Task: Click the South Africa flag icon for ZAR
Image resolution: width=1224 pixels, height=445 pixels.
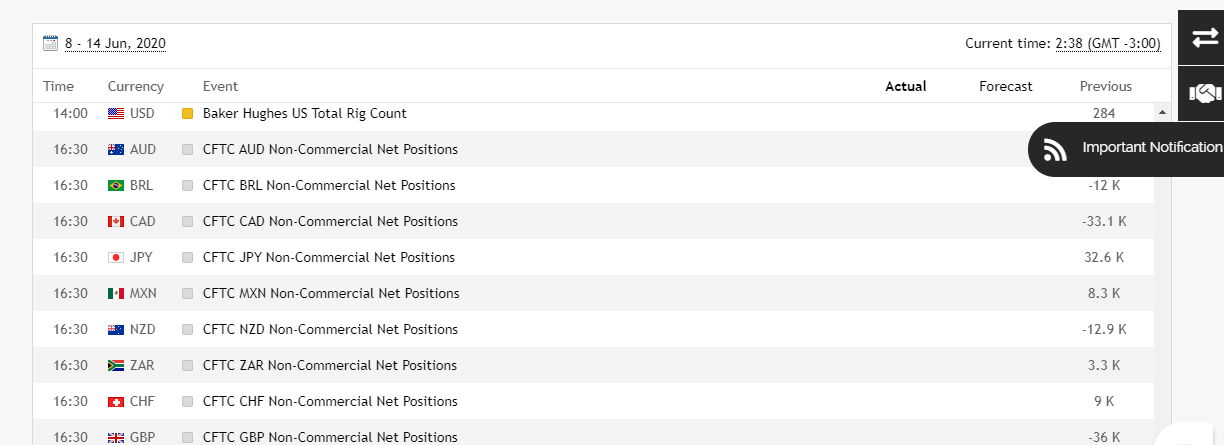Action: [116, 366]
